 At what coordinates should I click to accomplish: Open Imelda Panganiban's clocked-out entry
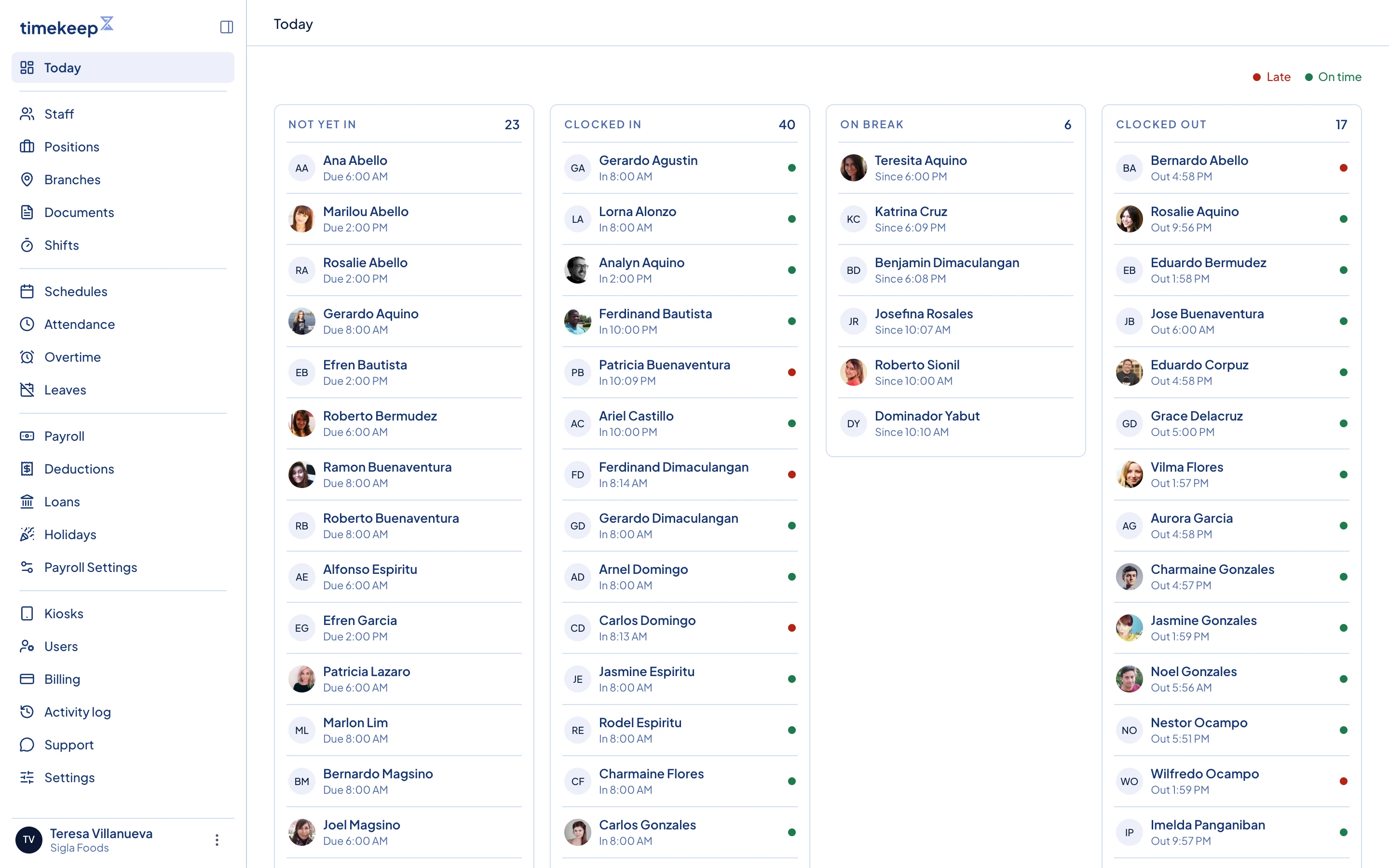coord(1232,832)
